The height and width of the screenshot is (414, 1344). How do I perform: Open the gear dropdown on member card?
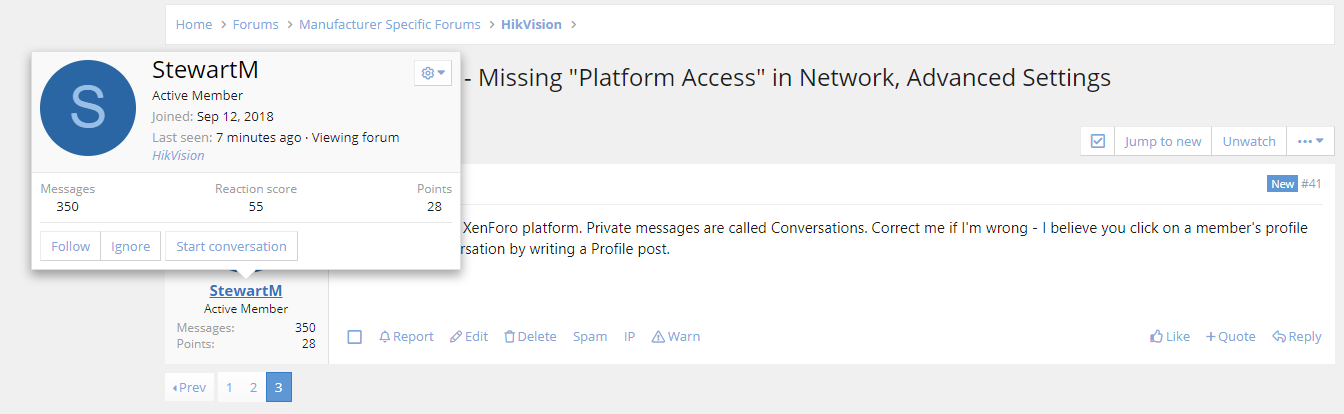pyautogui.click(x=432, y=73)
